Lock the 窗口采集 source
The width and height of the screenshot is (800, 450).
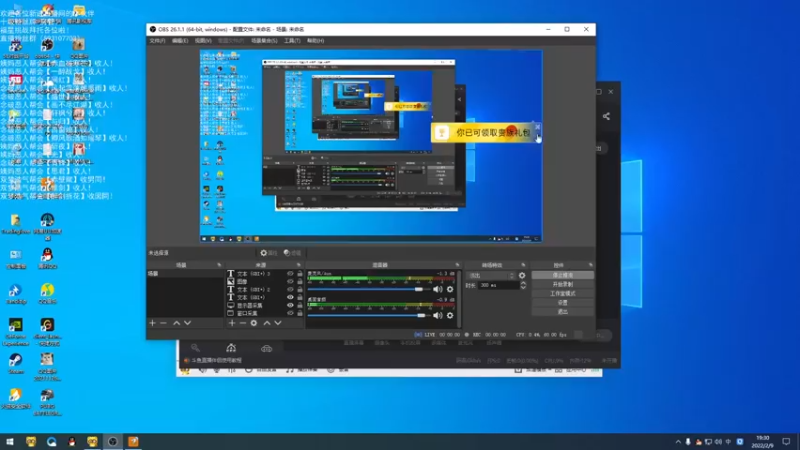click(x=300, y=313)
